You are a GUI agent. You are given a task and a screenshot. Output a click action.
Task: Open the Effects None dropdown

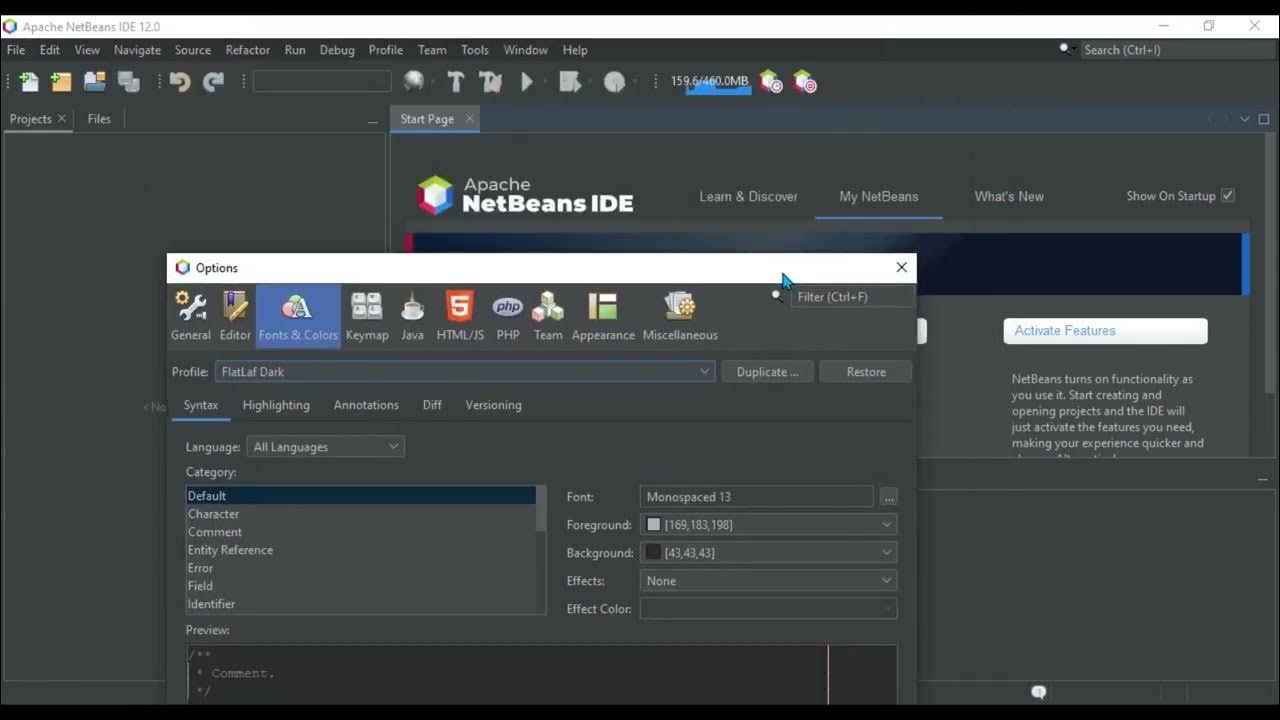768,581
